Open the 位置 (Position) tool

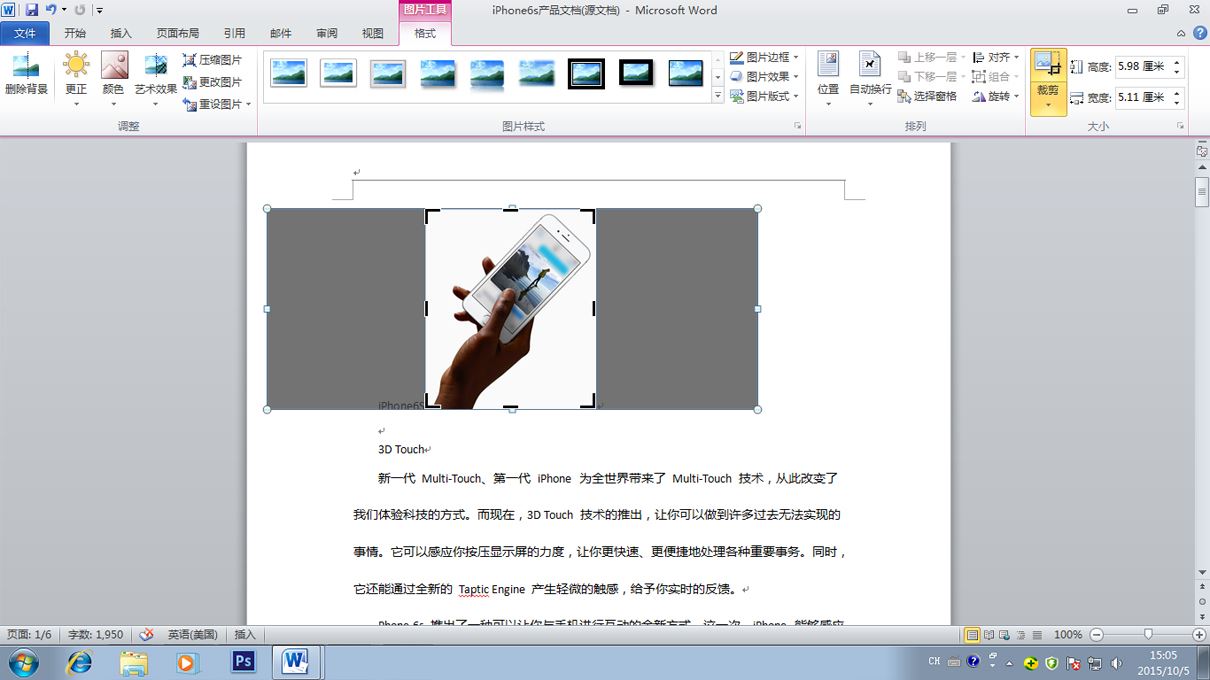(828, 78)
